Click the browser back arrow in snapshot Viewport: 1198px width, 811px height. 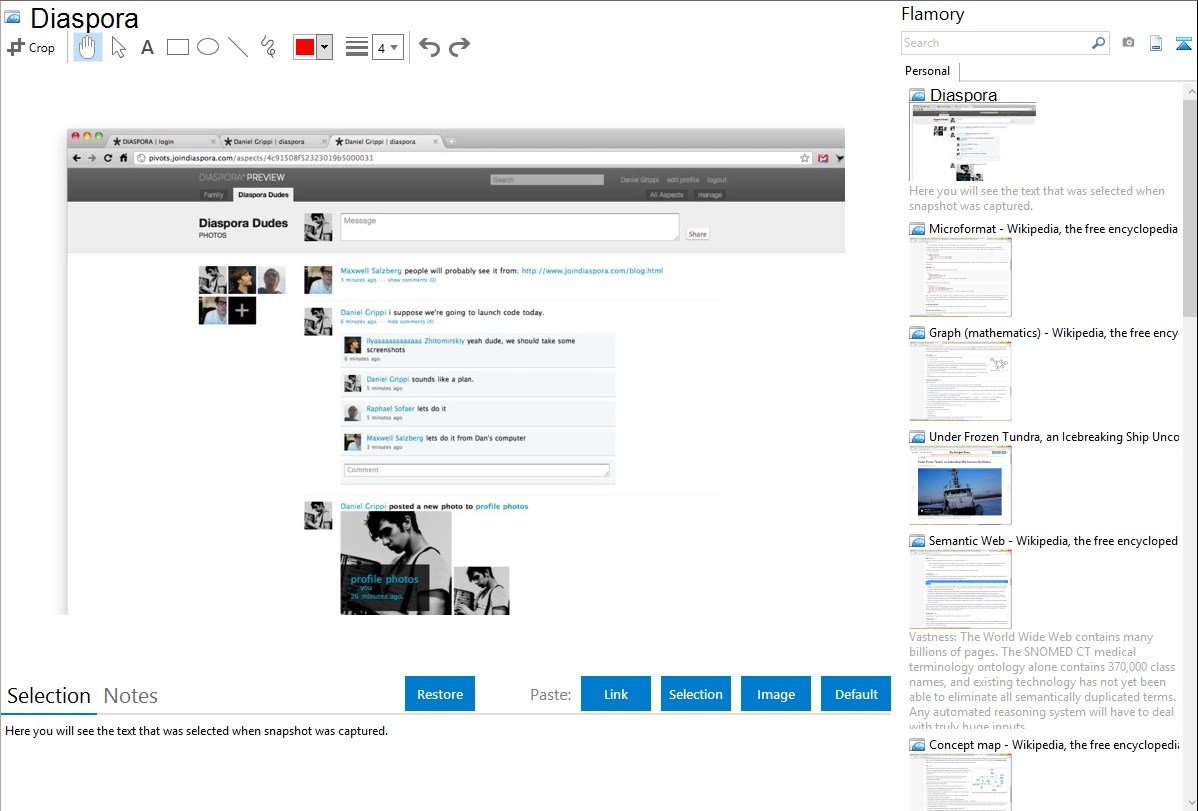[x=76, y=158]
